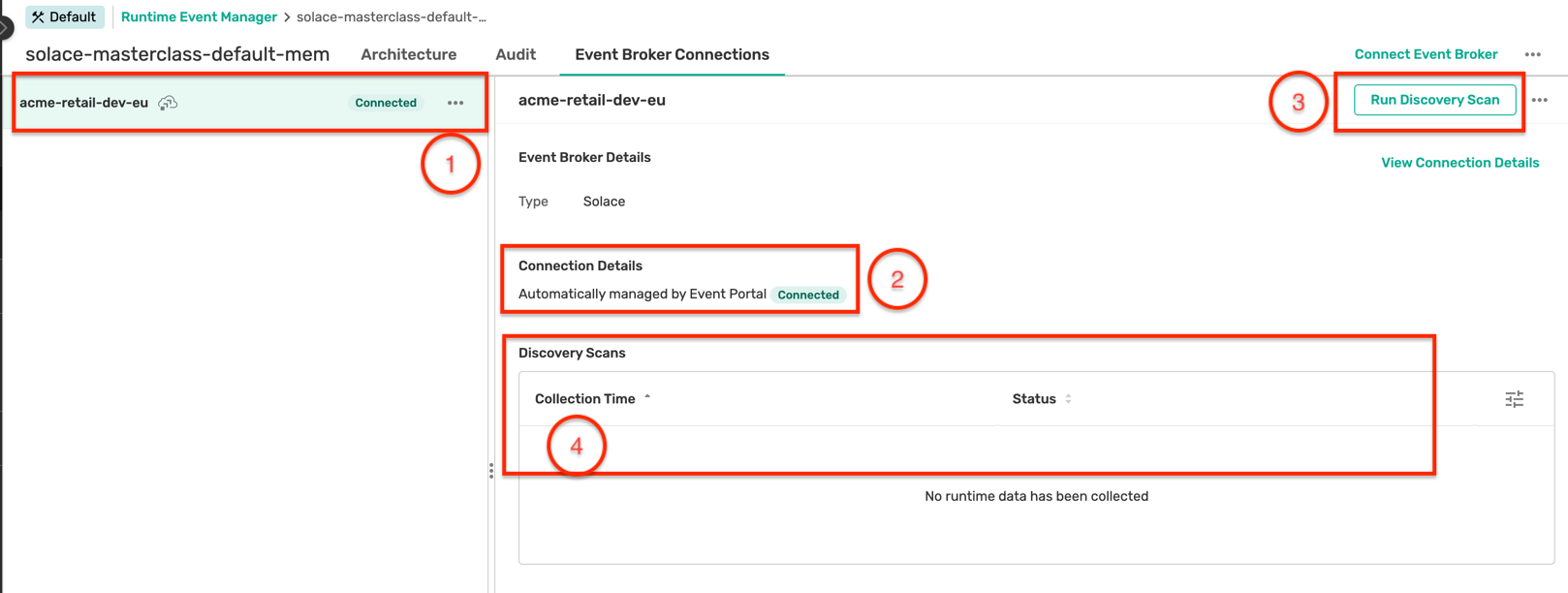Switch to the Architecture tab
Viewport: 1568px width, 593px height.
[408, 55]
